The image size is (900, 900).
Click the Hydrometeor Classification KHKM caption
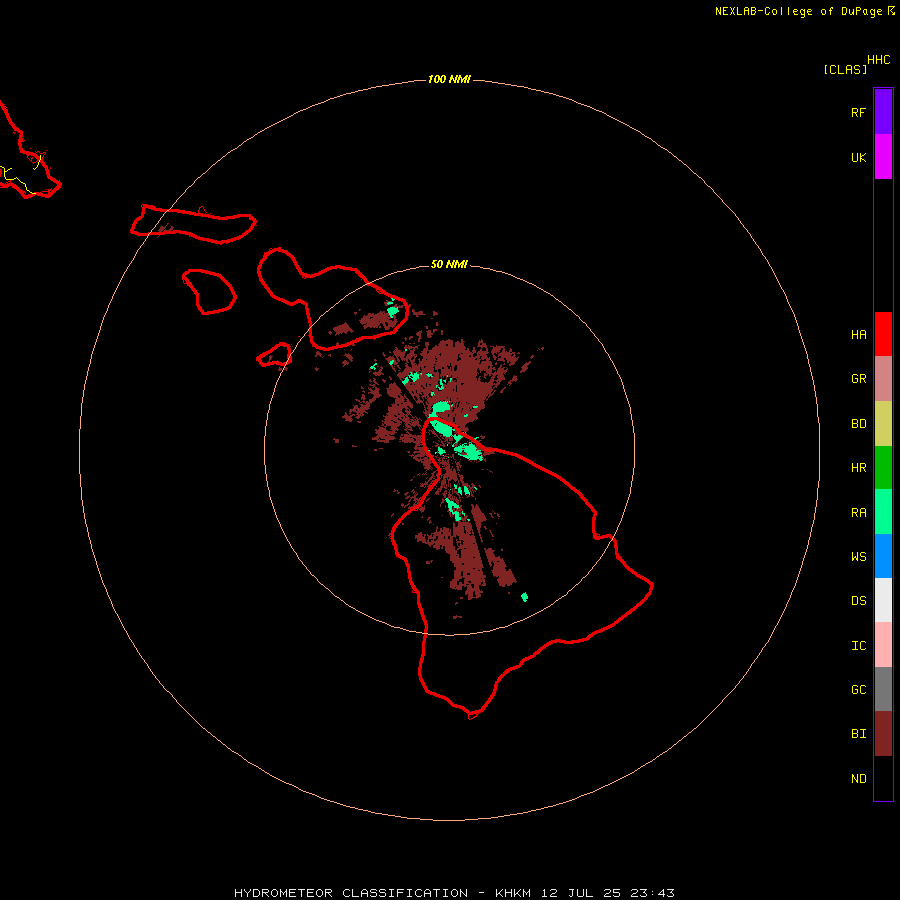454,893
